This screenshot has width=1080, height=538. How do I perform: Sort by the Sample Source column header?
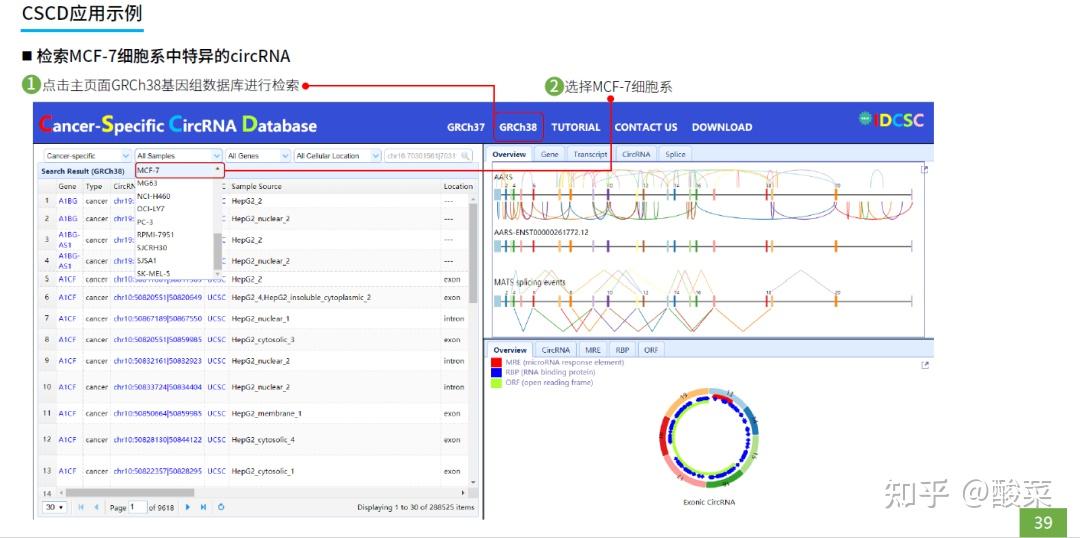click(256, 186)
